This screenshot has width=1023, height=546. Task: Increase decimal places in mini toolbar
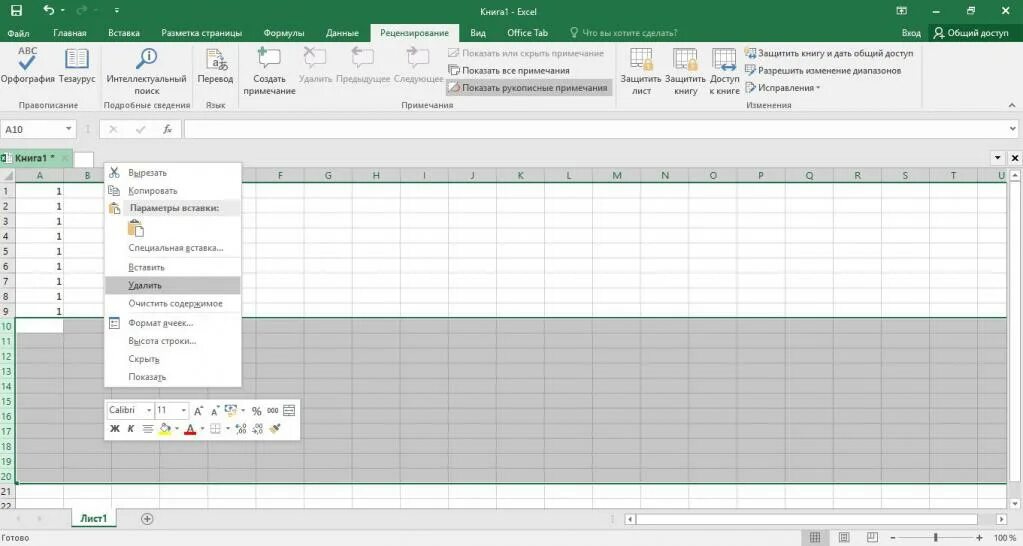[x=241, y=429]
